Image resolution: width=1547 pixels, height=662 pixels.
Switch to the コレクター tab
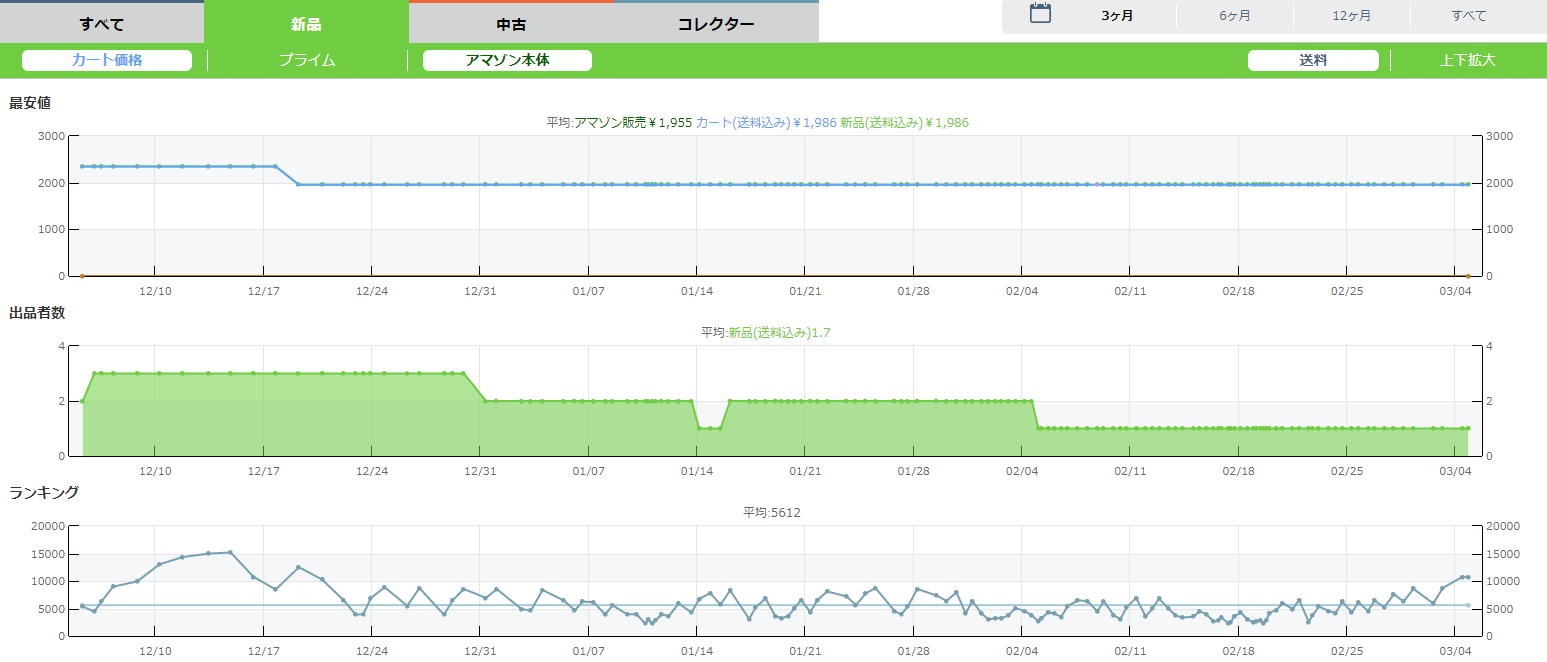(716, 23)
